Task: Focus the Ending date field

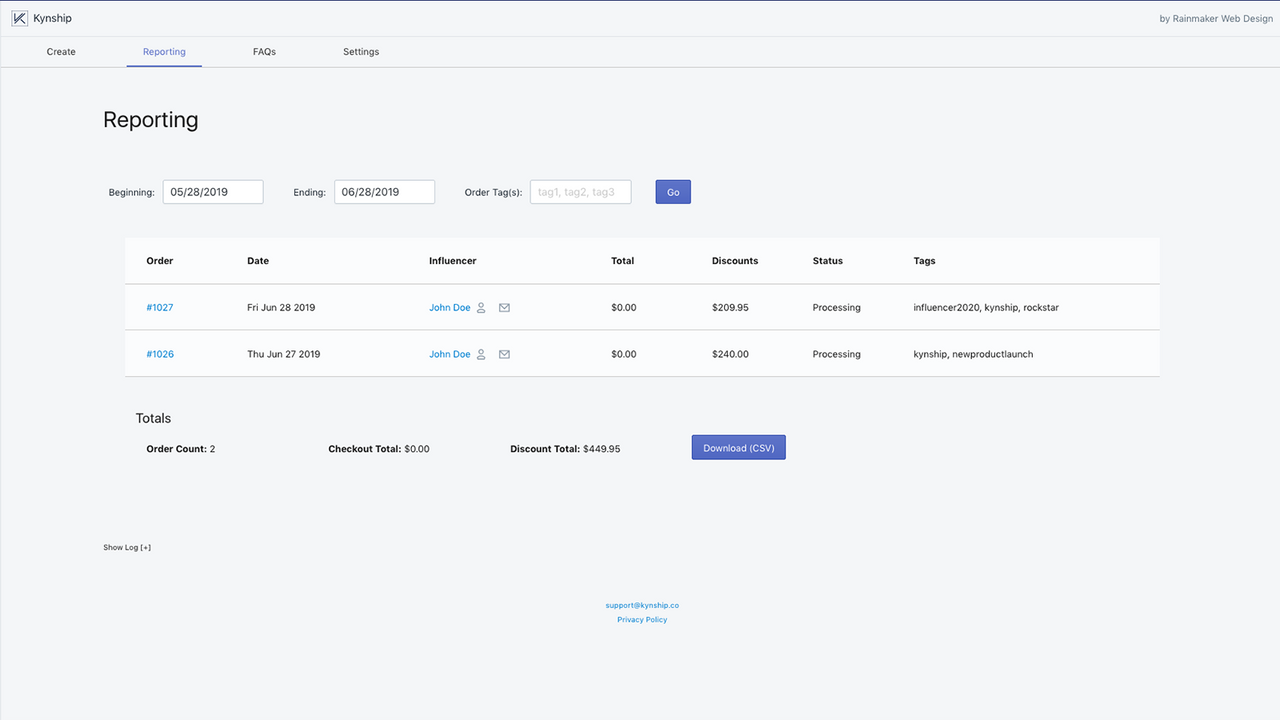Action: tap(384, 192)
